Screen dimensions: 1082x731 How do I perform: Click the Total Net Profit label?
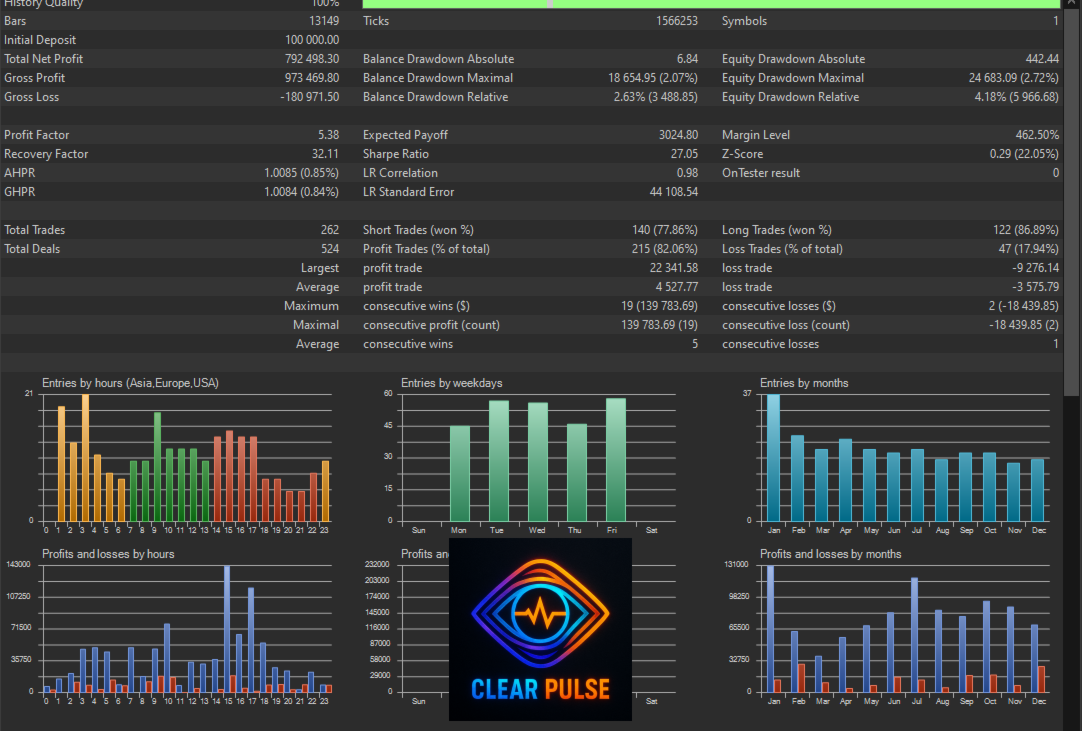tap(43, 59)
